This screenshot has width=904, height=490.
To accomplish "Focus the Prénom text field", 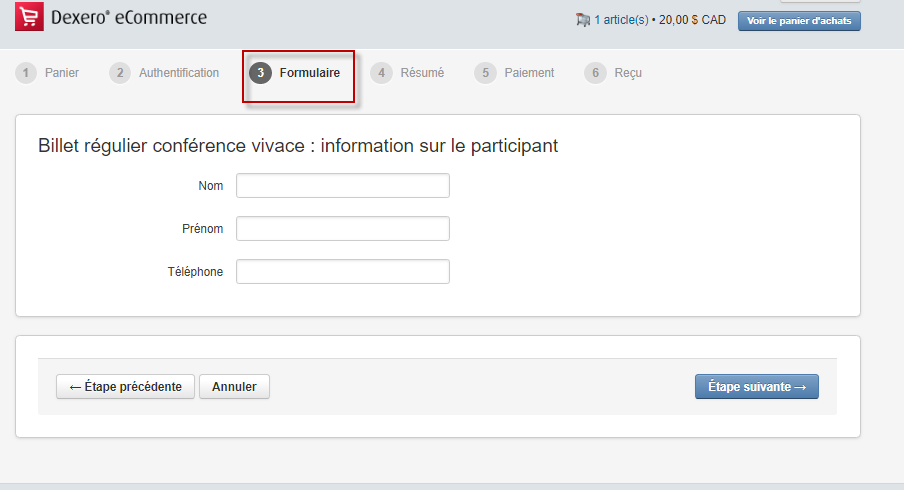I will point(343,229).
